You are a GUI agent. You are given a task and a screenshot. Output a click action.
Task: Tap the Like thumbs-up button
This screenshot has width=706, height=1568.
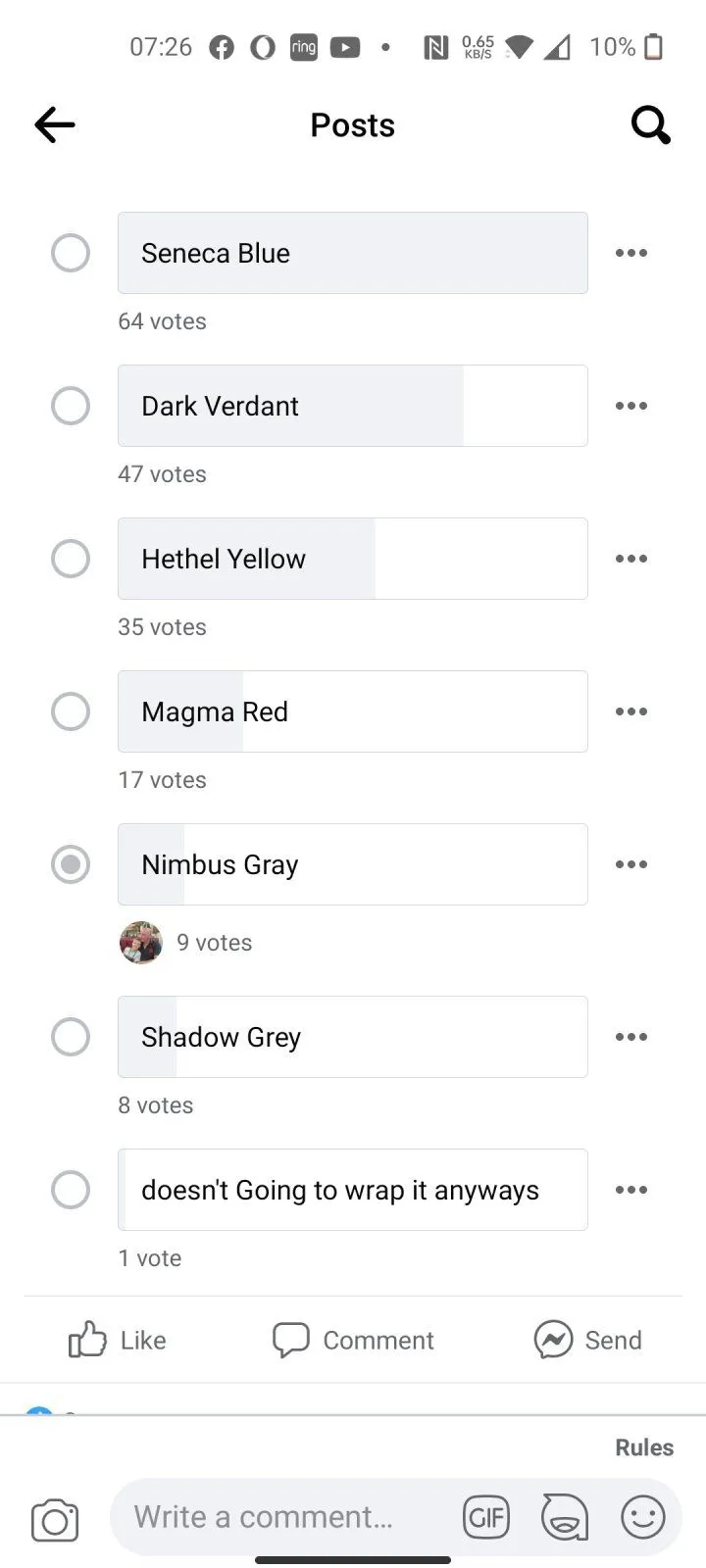coord(118,1340)
